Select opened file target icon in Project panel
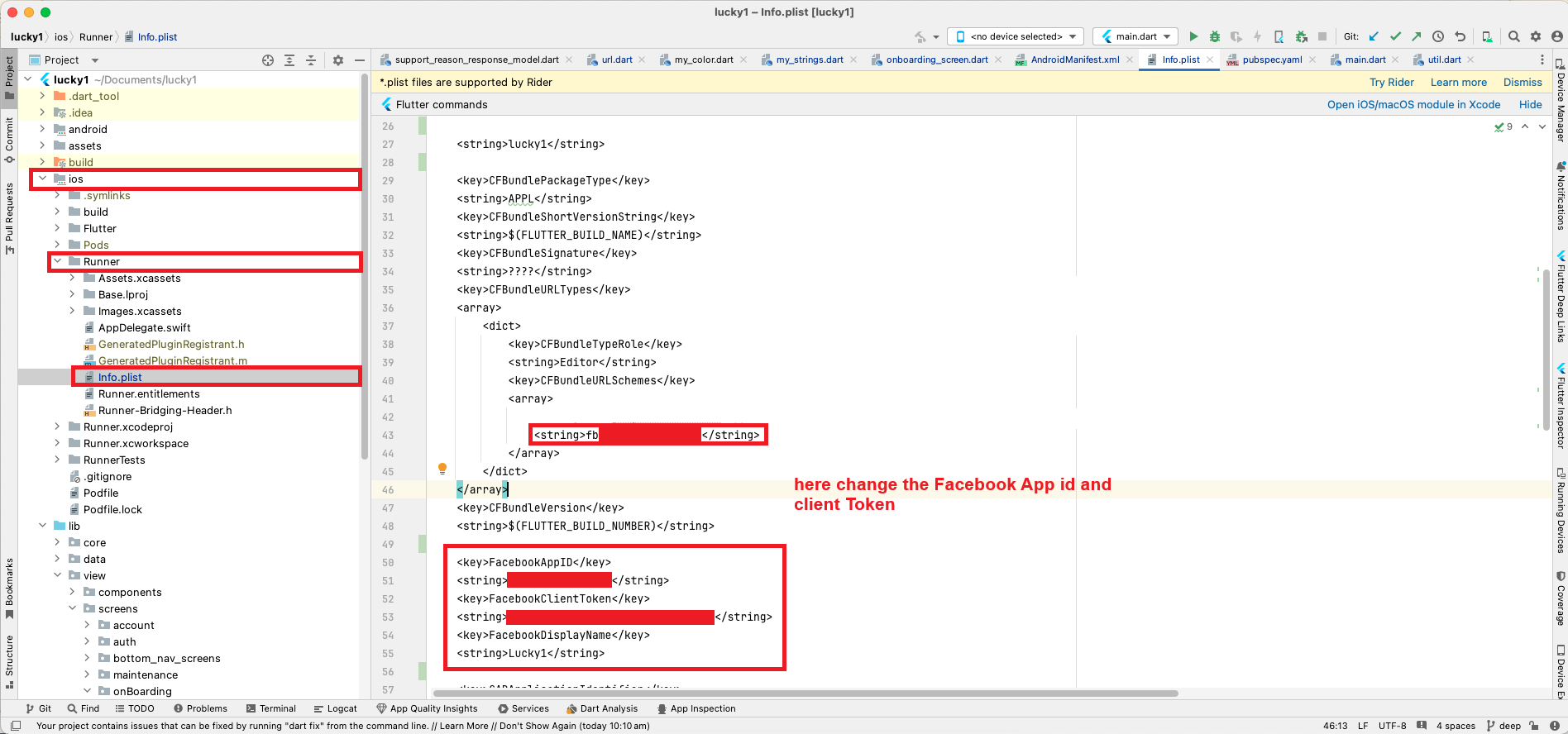 click(268, 60)
